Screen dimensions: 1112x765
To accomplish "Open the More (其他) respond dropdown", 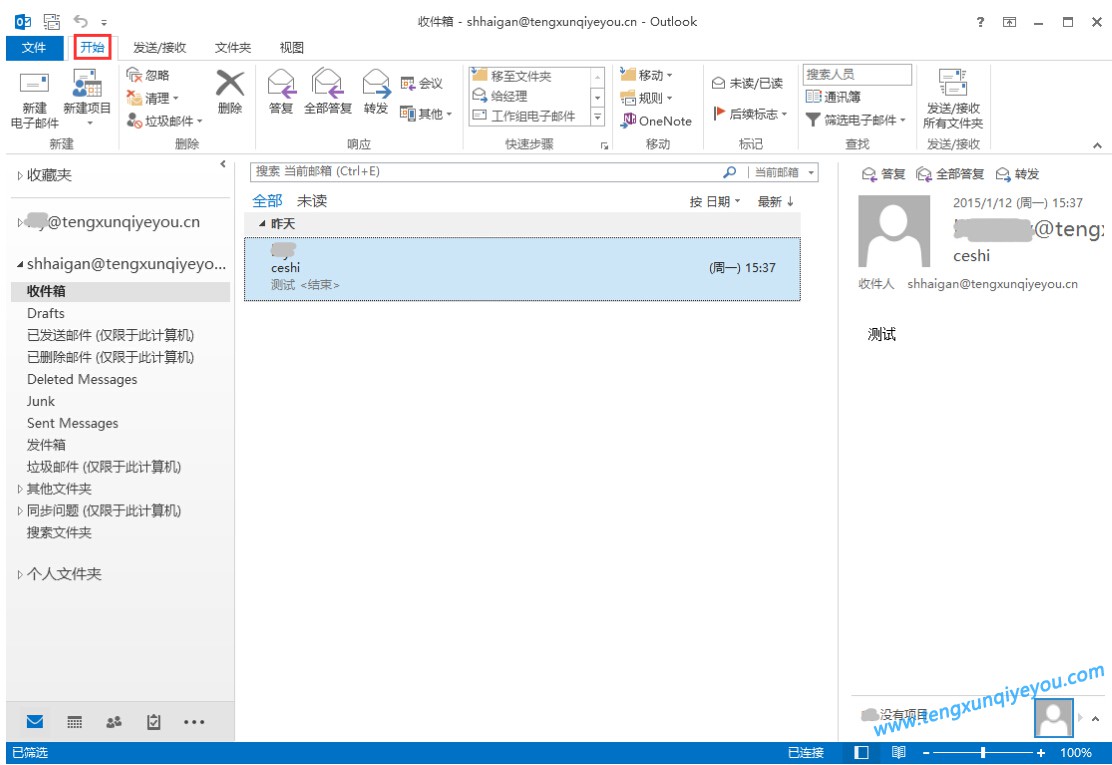I will tap(426, 113).
